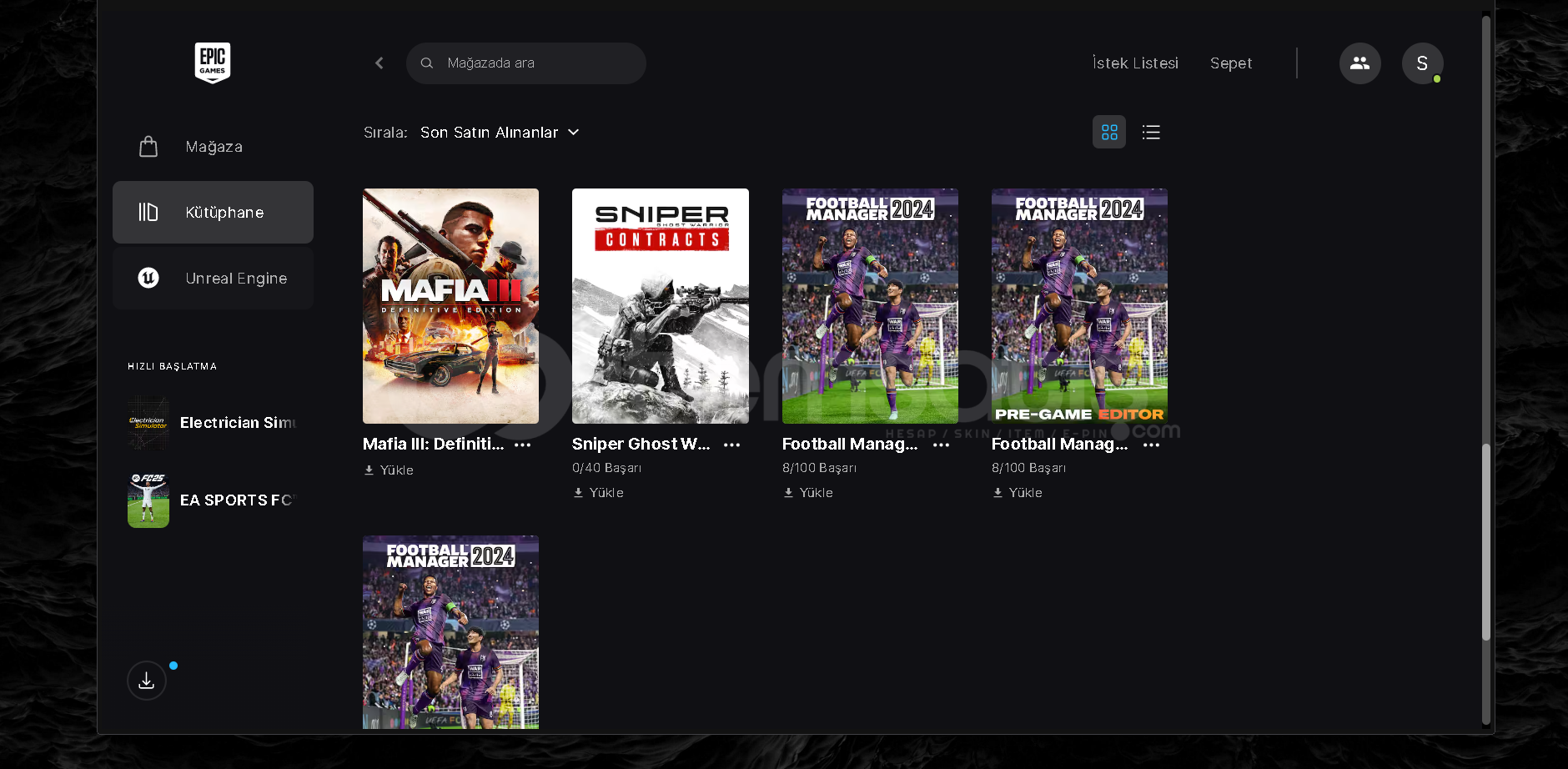Viewport: 1568px width, 769px height.
Task: Open the Mağaza store tab
Action: (213, 147)
